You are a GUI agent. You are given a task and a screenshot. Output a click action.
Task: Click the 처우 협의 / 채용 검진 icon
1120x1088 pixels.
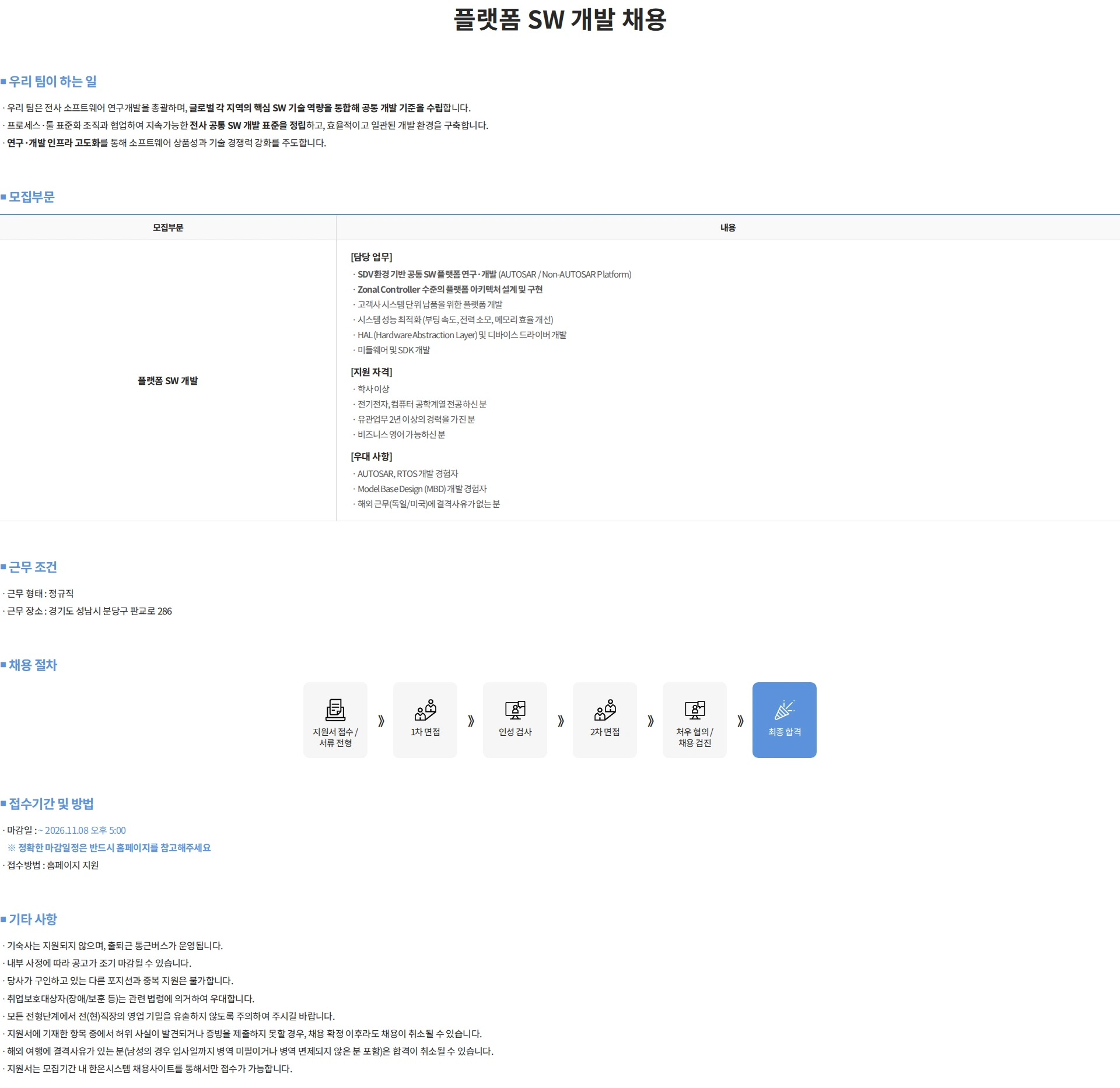tap(695, 710)
